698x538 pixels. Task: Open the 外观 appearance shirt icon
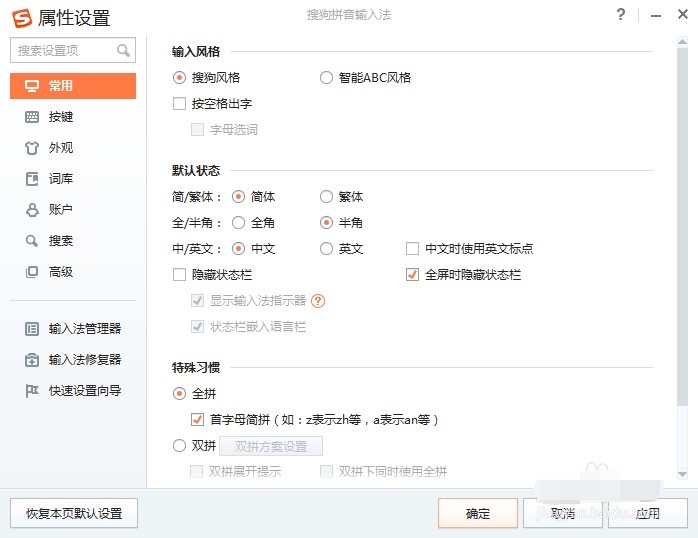coord(31,148)
